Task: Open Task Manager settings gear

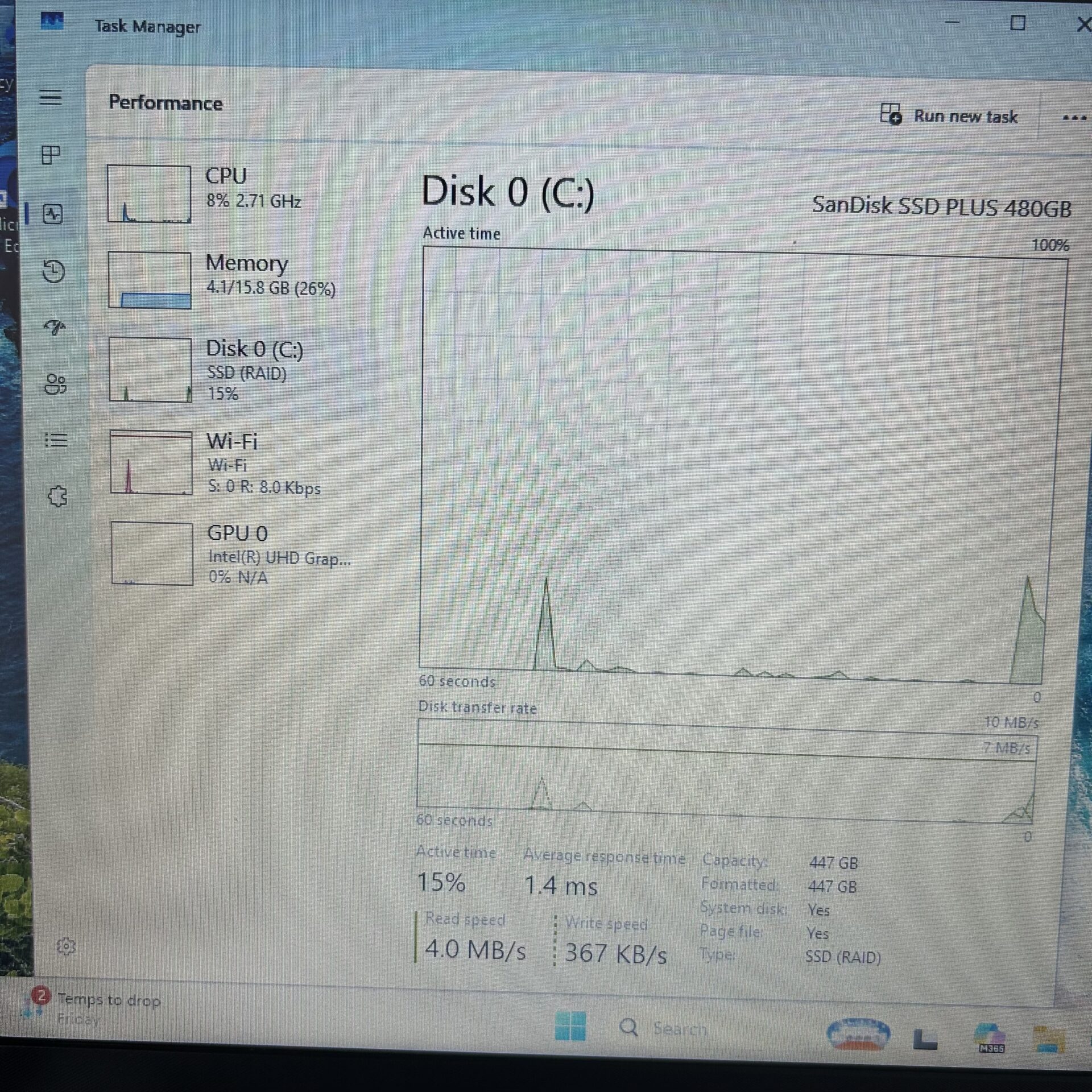Action: [67, 947]
